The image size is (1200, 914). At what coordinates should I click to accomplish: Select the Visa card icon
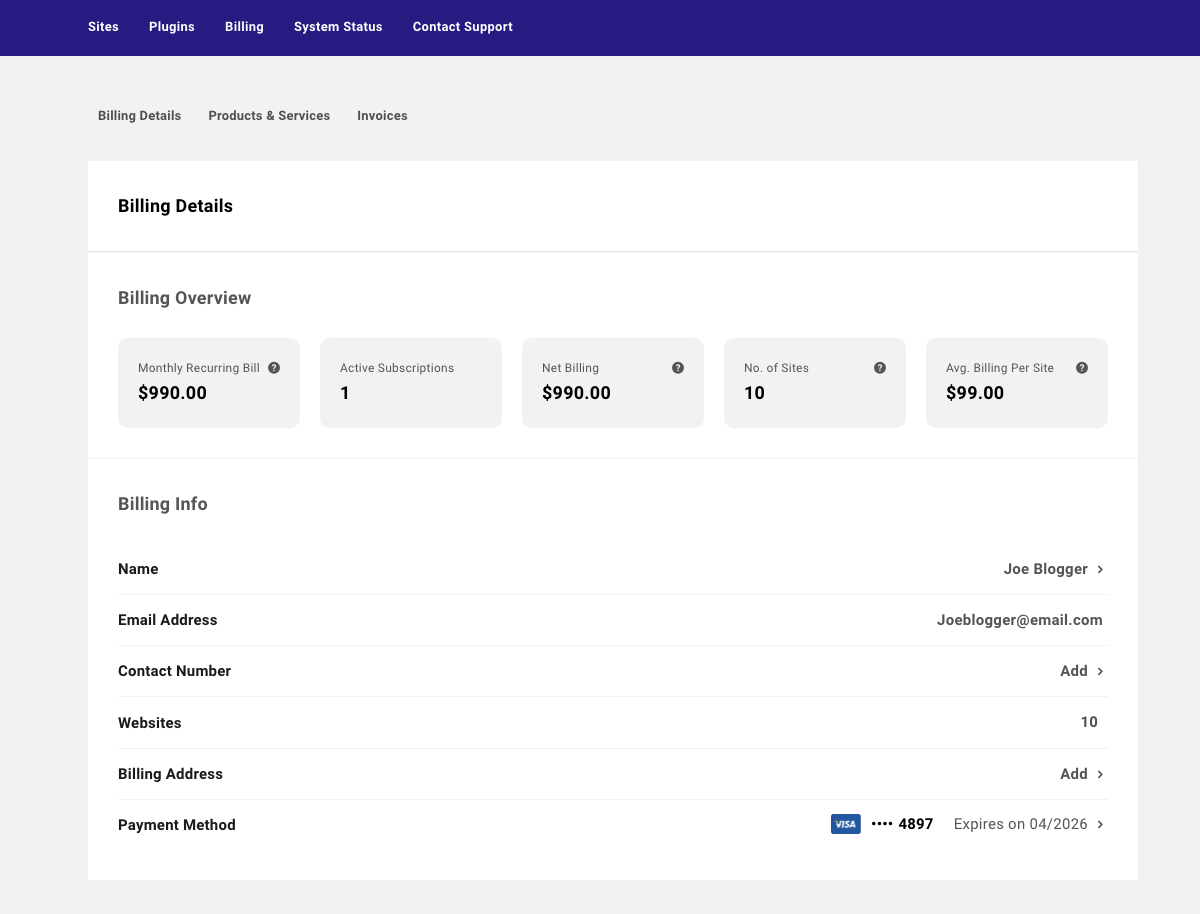point(845,824)
